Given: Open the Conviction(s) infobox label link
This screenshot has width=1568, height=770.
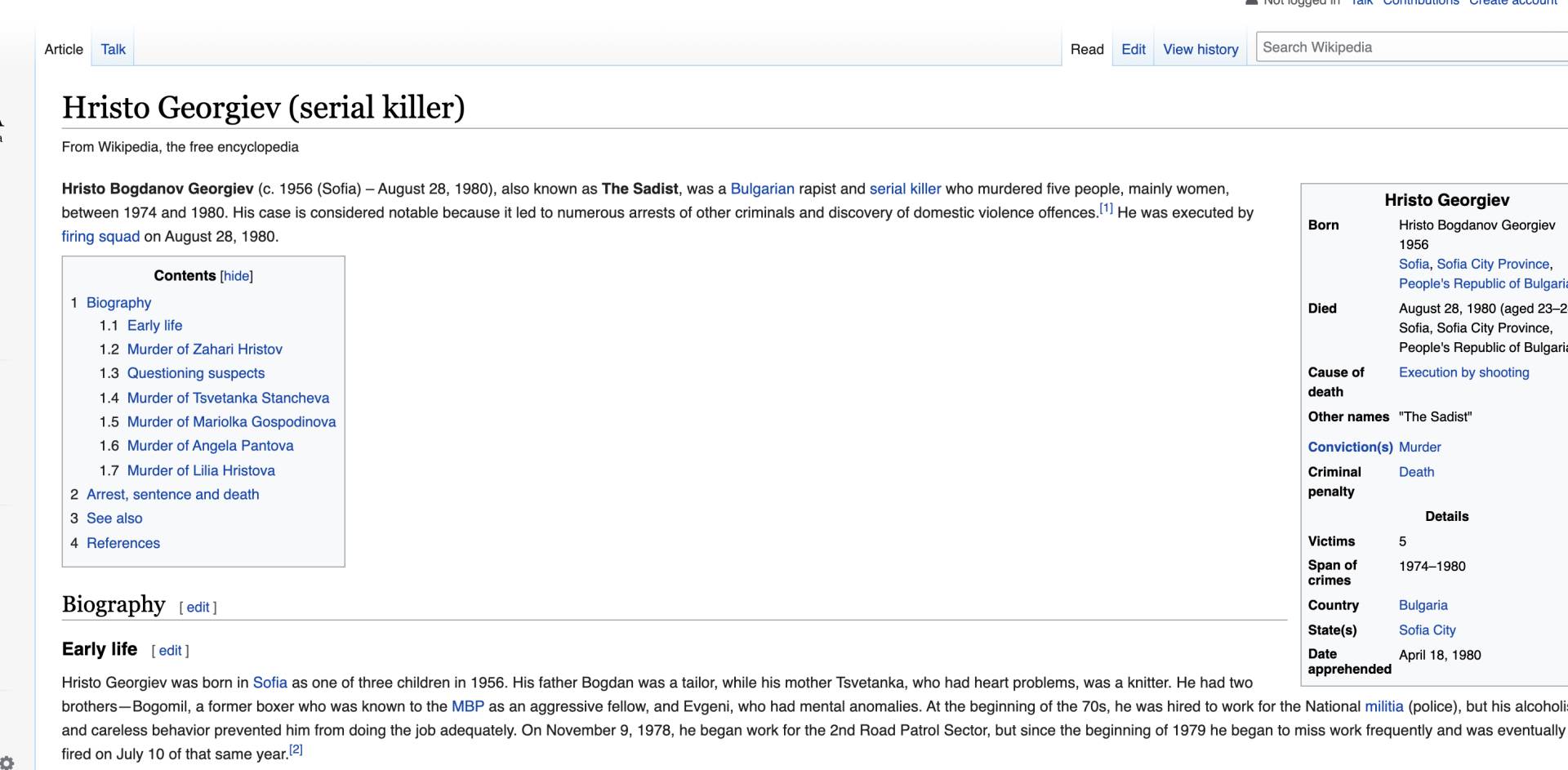Looking at the screenshot, I should point(1349,447).
